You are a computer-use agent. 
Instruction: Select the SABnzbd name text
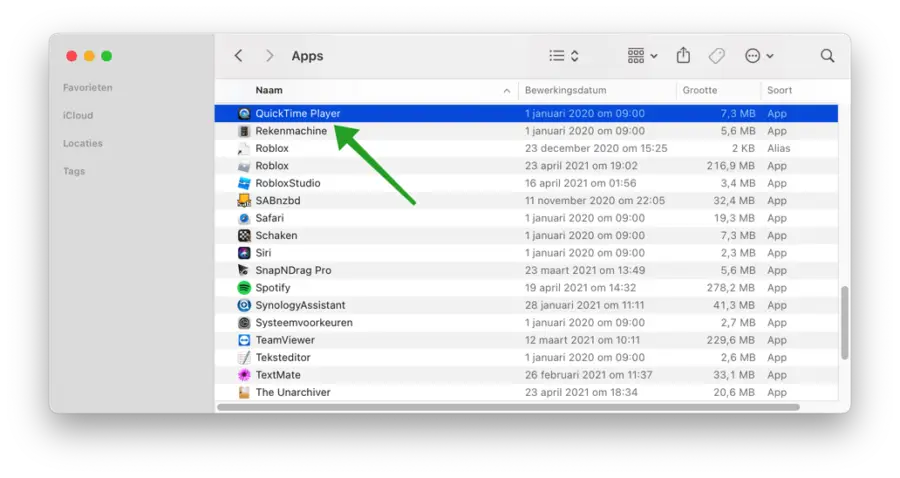pyautogui.click(x=278, y=201)
